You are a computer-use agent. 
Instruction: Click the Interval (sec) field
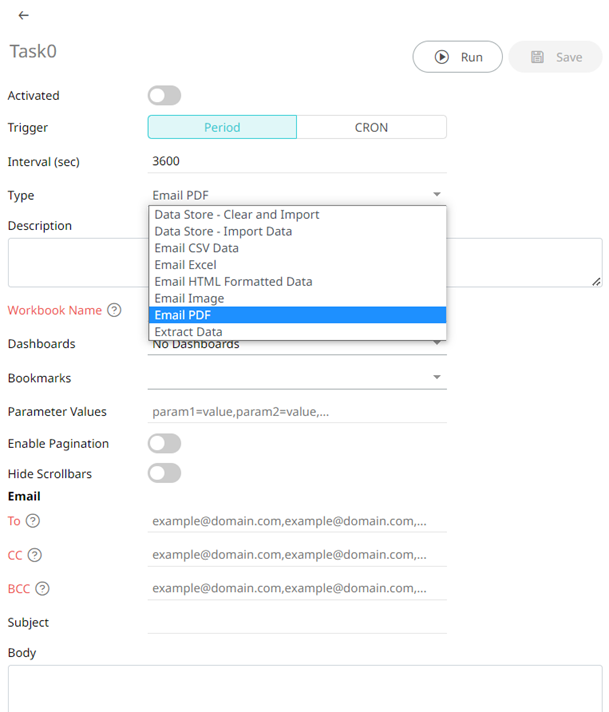click(296, 161)
